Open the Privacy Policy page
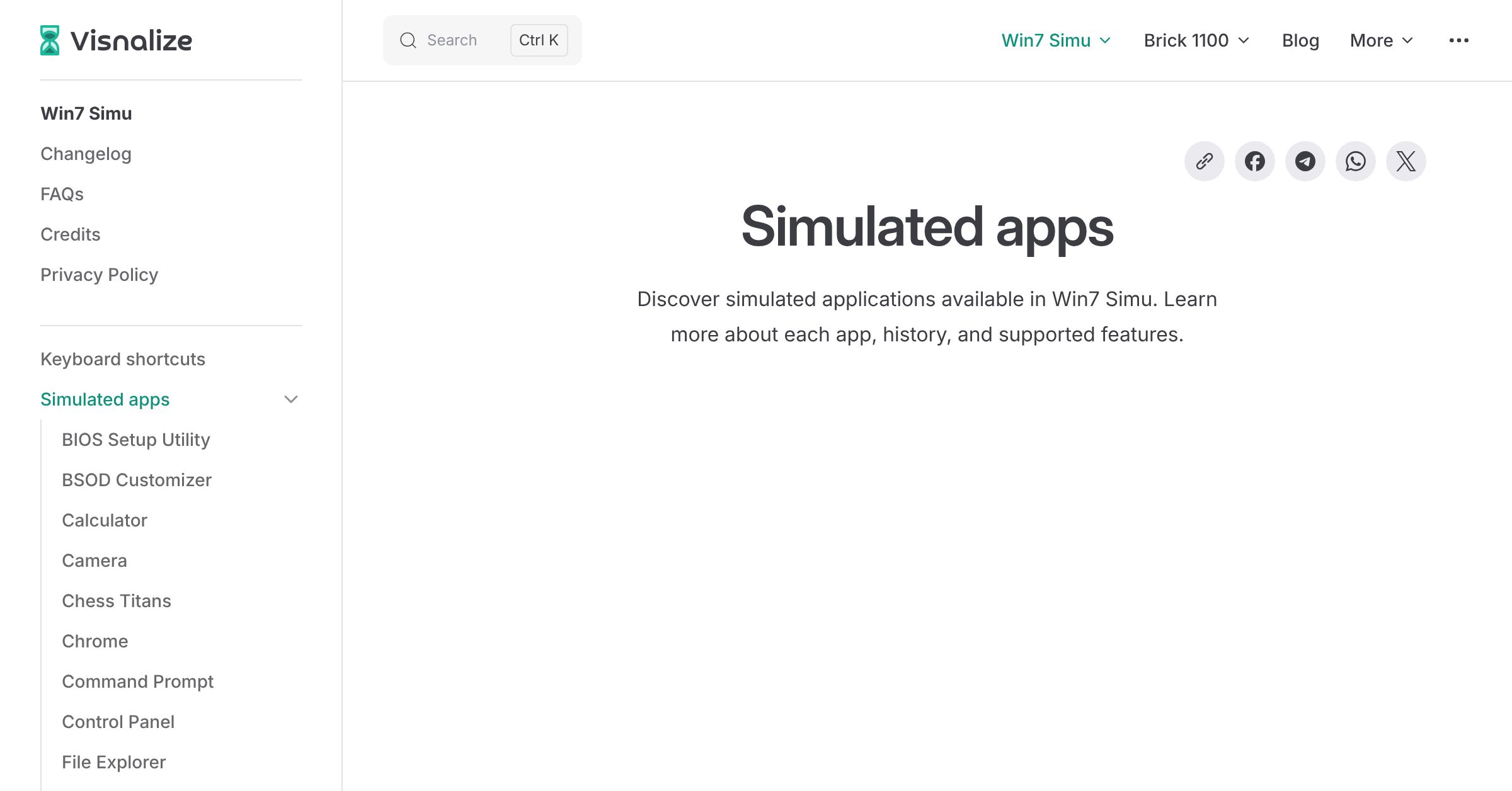This screenshot has width=1512, height=791. point(99,275)
